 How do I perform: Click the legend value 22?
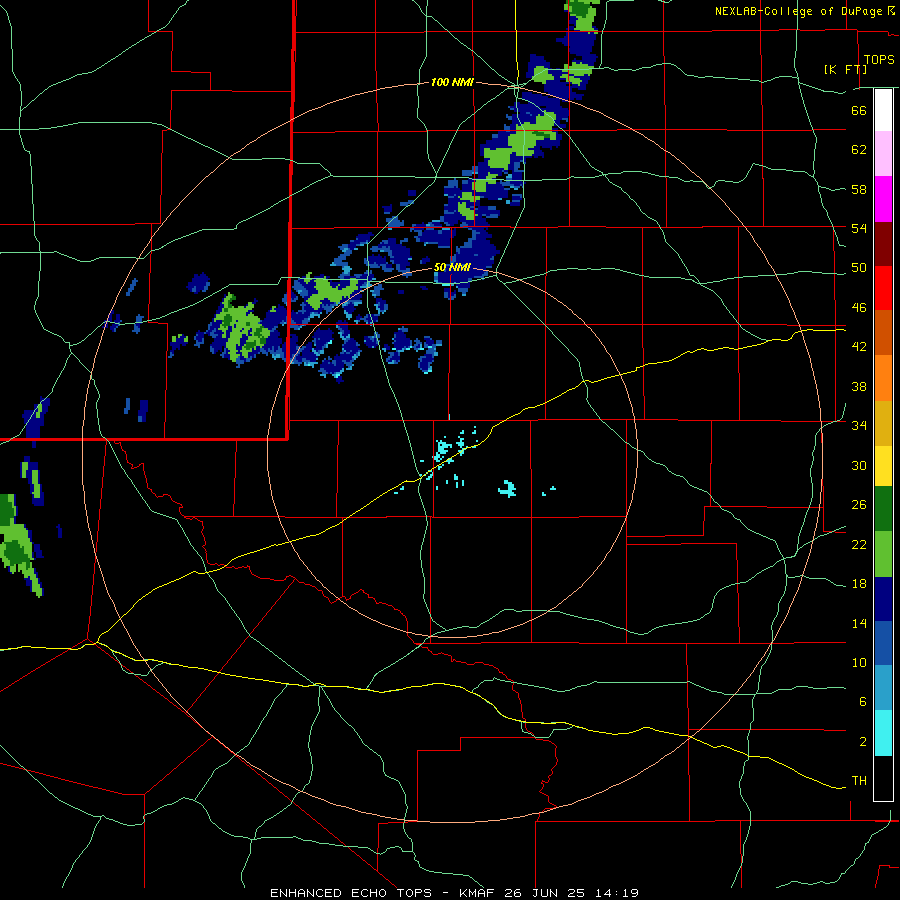(859, 544)
